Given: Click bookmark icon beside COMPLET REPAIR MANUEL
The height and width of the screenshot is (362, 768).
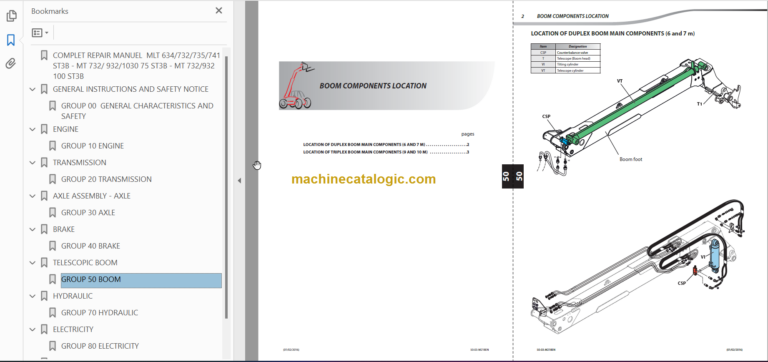Looking at the screenshot, I should click(x=44, y=55).
